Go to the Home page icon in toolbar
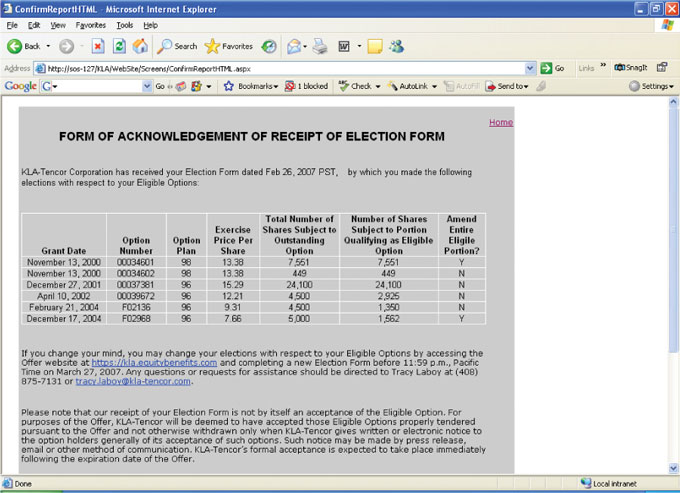The width and height of the screenshot is (680, 493). (140, 46)
